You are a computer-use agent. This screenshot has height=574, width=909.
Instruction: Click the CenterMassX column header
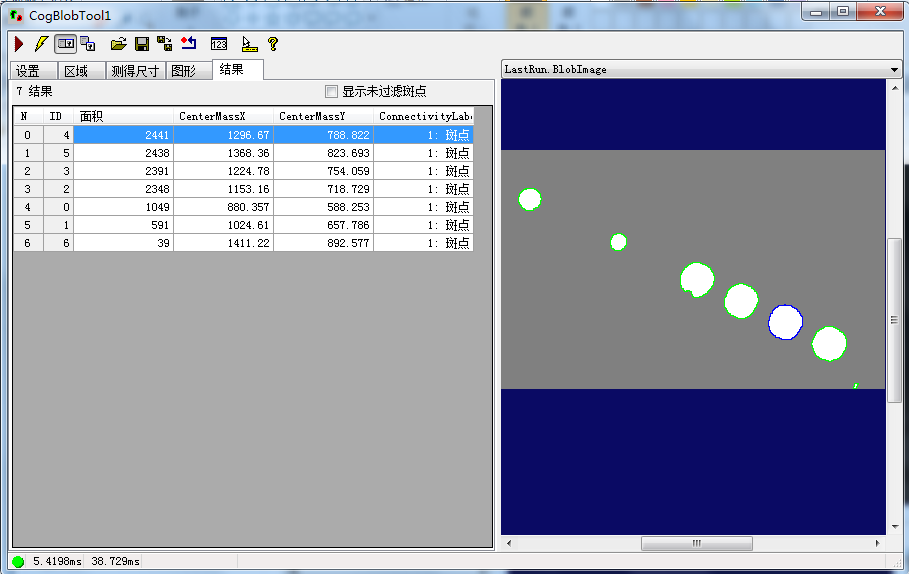(223, 116)
